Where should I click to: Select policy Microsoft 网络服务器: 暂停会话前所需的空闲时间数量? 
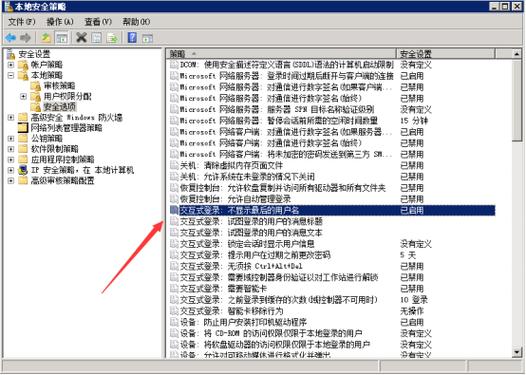pos(279,121)
